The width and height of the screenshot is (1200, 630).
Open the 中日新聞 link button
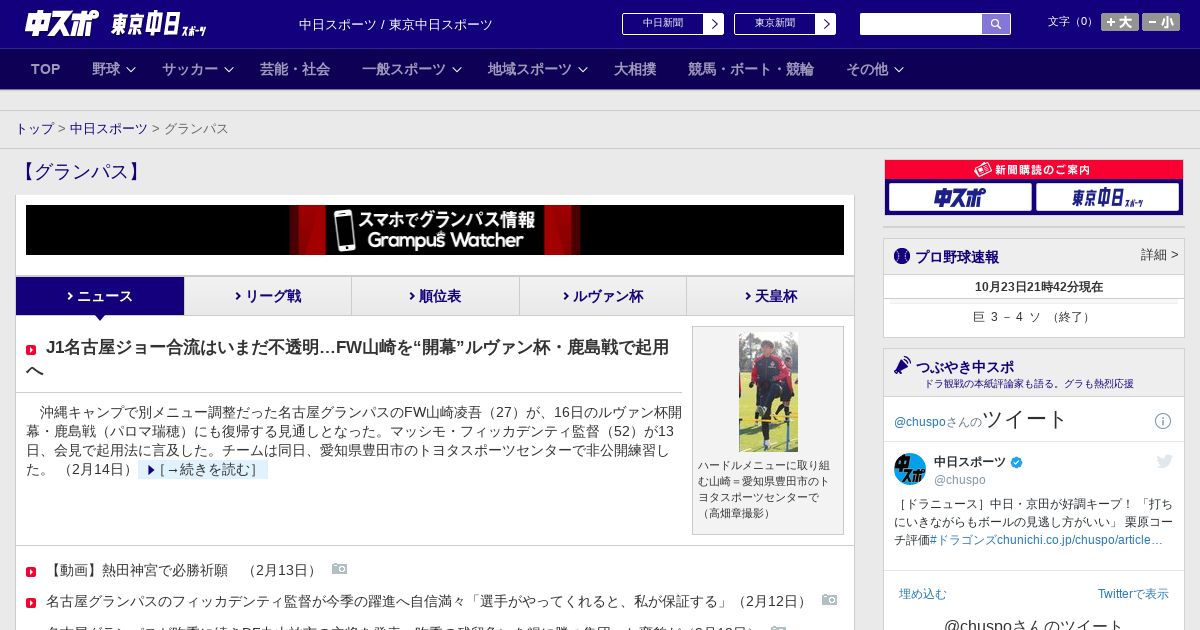(662, 24)
